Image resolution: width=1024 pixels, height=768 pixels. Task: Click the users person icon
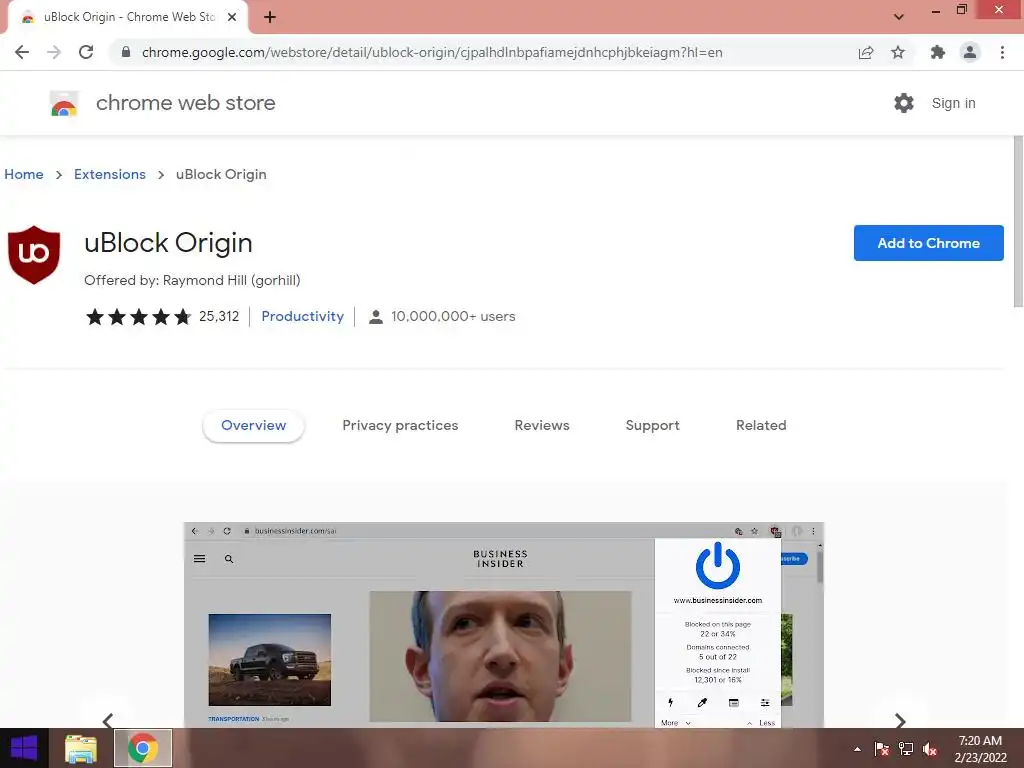point(376,317)
